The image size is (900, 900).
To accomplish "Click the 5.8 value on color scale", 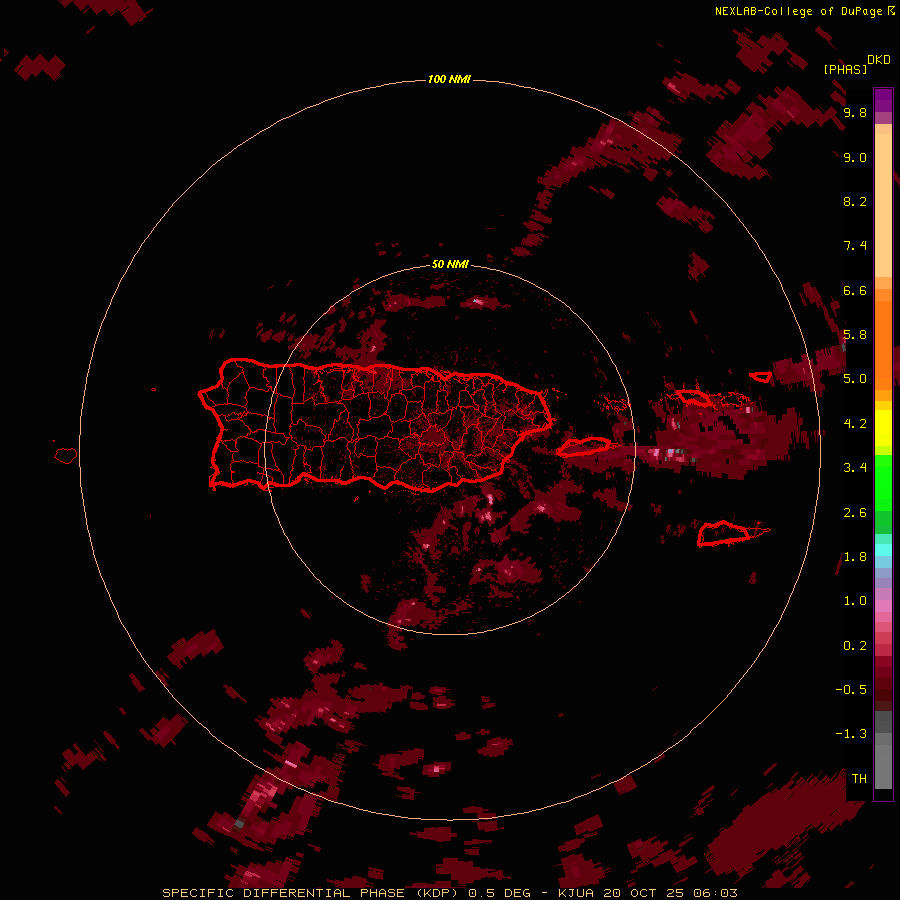I will pyautogui.click(x=855, y=335).
